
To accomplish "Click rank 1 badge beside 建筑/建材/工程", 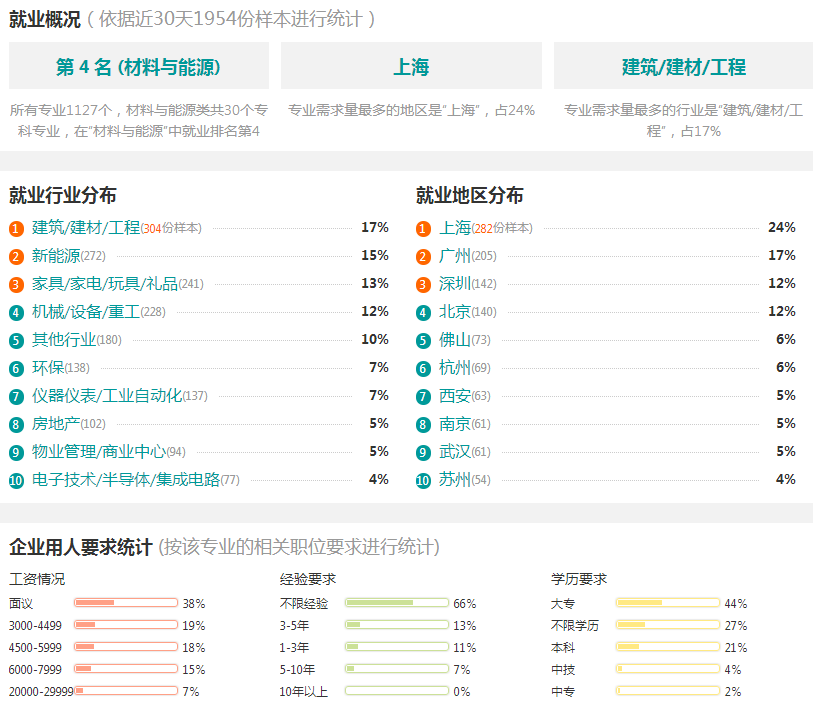I will tap(16, 229).
